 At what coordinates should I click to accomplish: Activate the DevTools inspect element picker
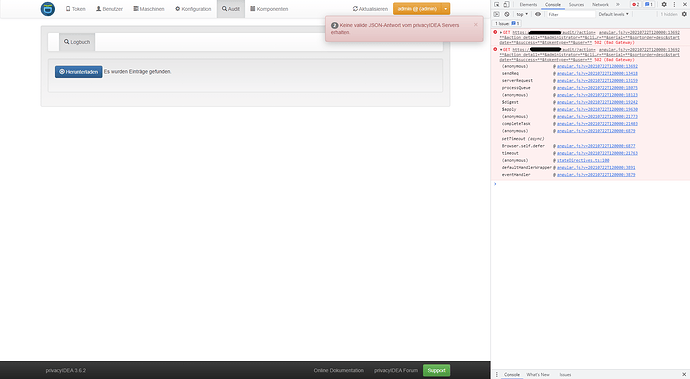pos(497,4)
